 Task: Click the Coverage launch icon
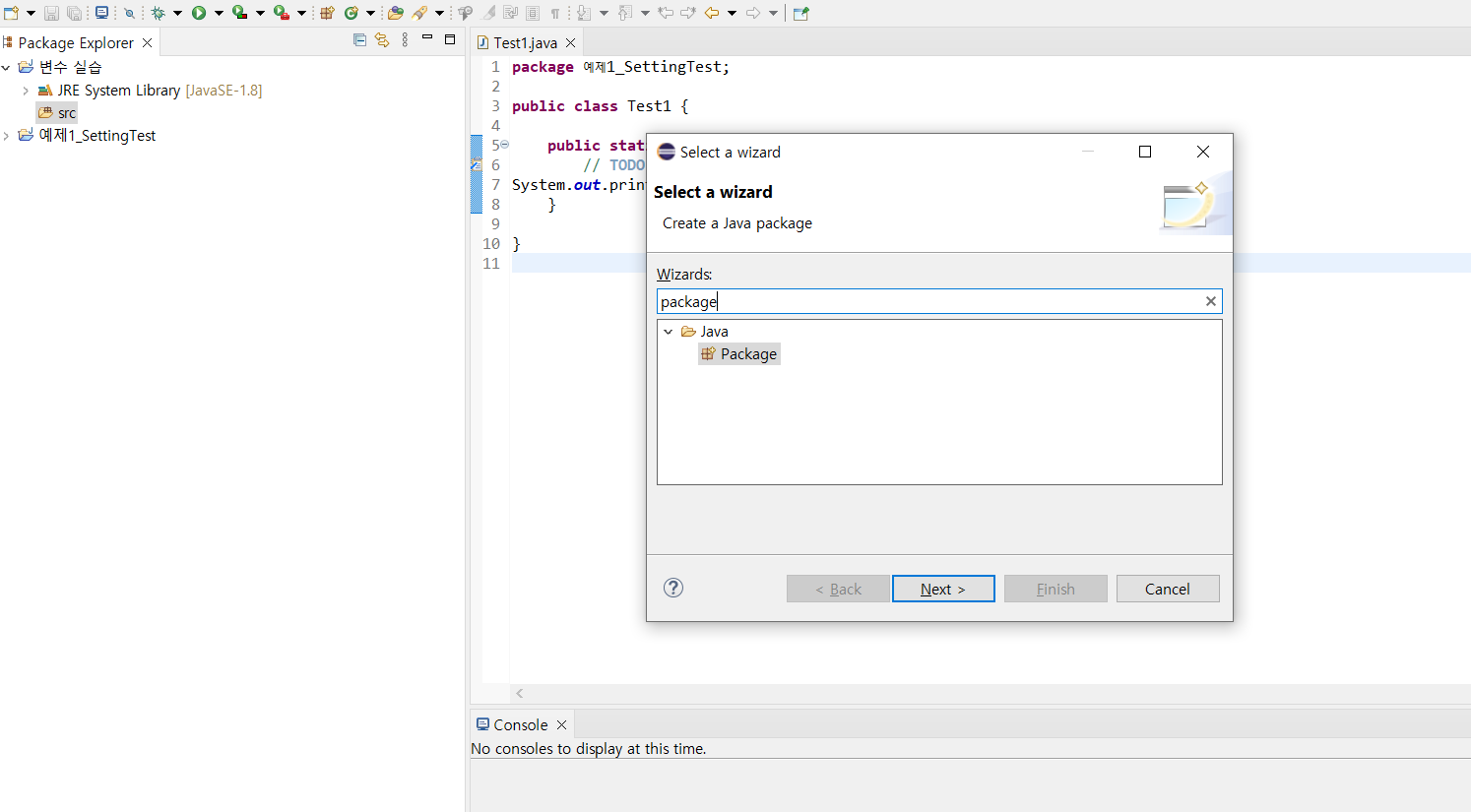point(239,13)
